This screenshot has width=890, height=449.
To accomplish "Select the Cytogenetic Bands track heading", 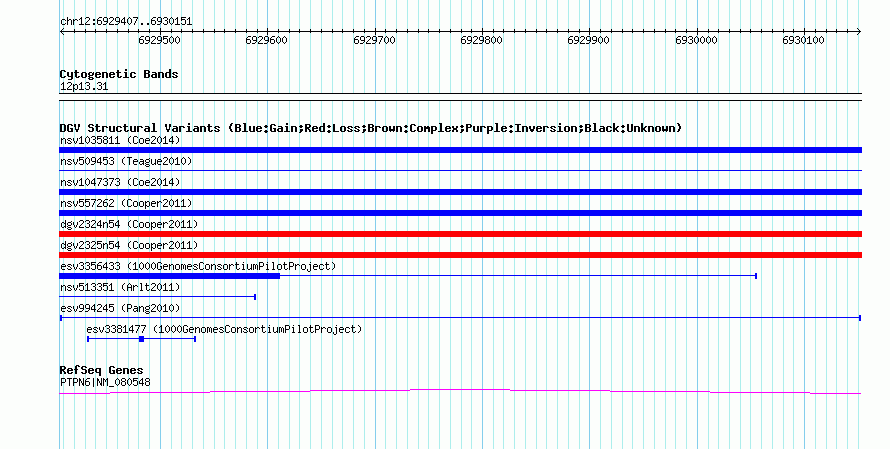I will pos(119,74).
